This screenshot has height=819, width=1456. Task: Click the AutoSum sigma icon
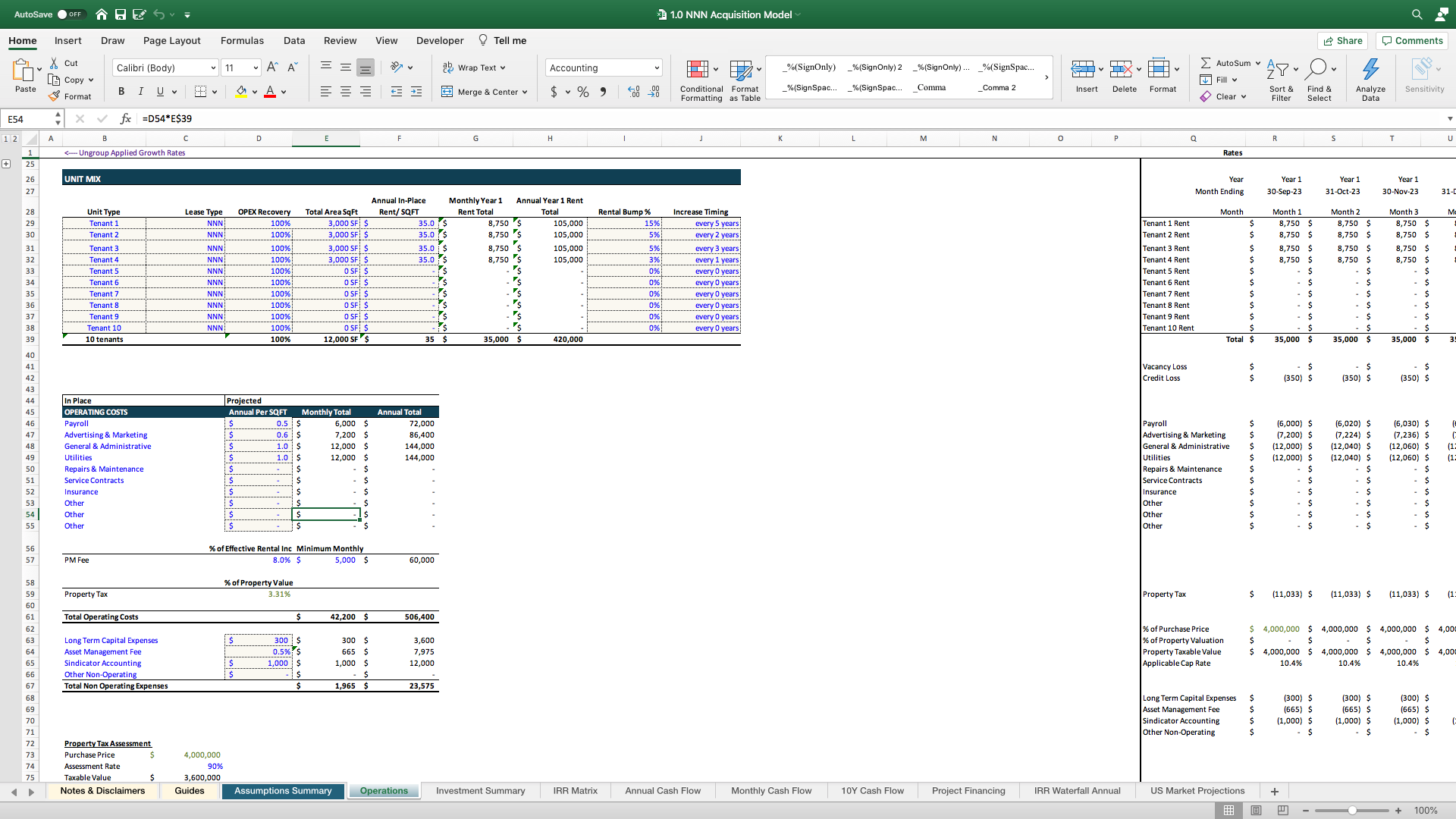[1206, 63]
